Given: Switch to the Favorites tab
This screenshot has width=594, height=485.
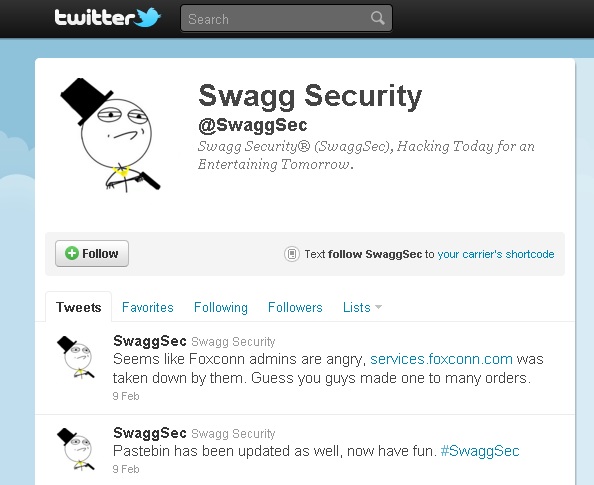Looking at the screenshot, I should (147, 307).
